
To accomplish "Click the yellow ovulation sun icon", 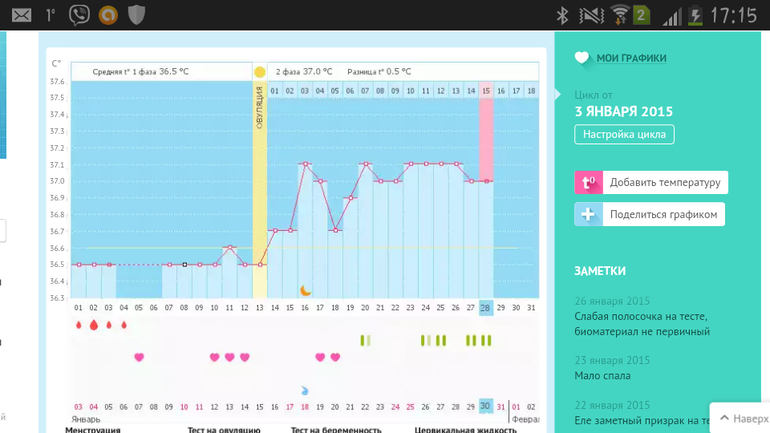I will pyautogui.click(x=260, y=72).
